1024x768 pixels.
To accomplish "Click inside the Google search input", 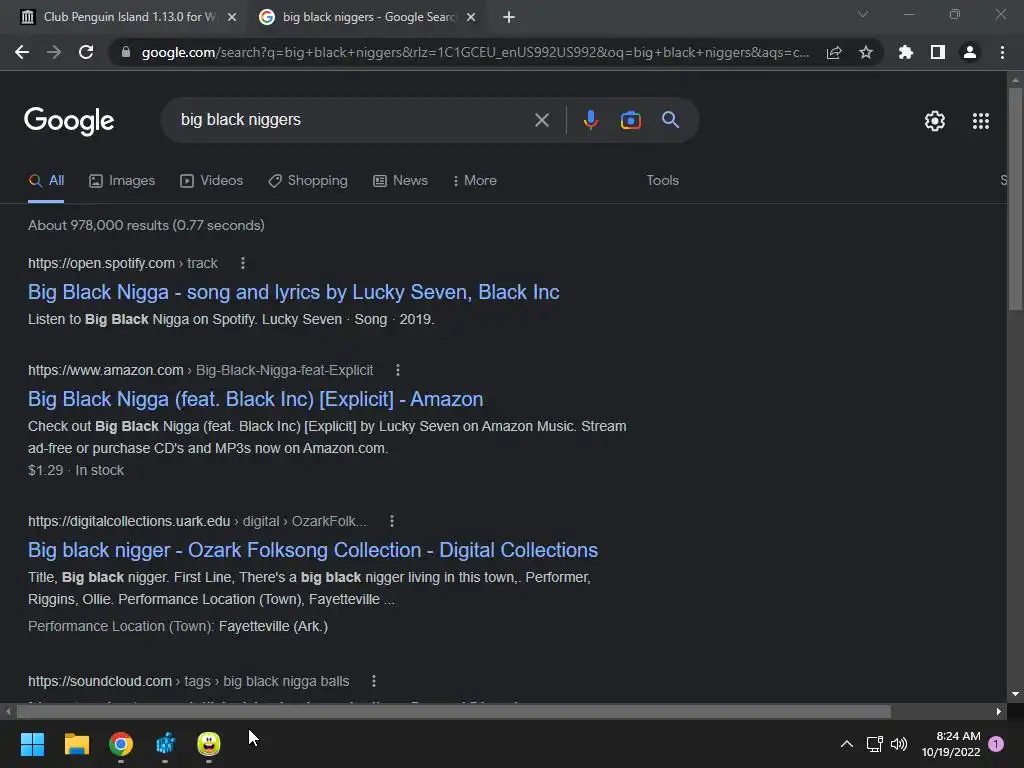I will pyautogui.click(x=353, y=120).
